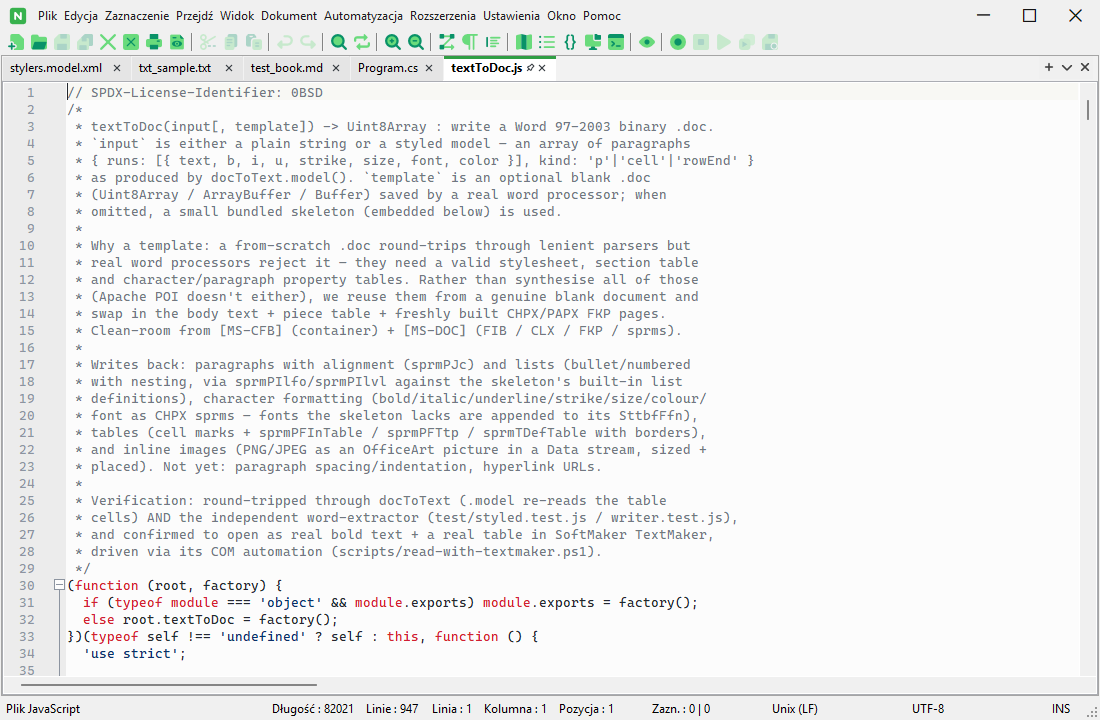Start macro recording with the record icon
Viewport: 1100px width, 720px height.
point(678,42)
